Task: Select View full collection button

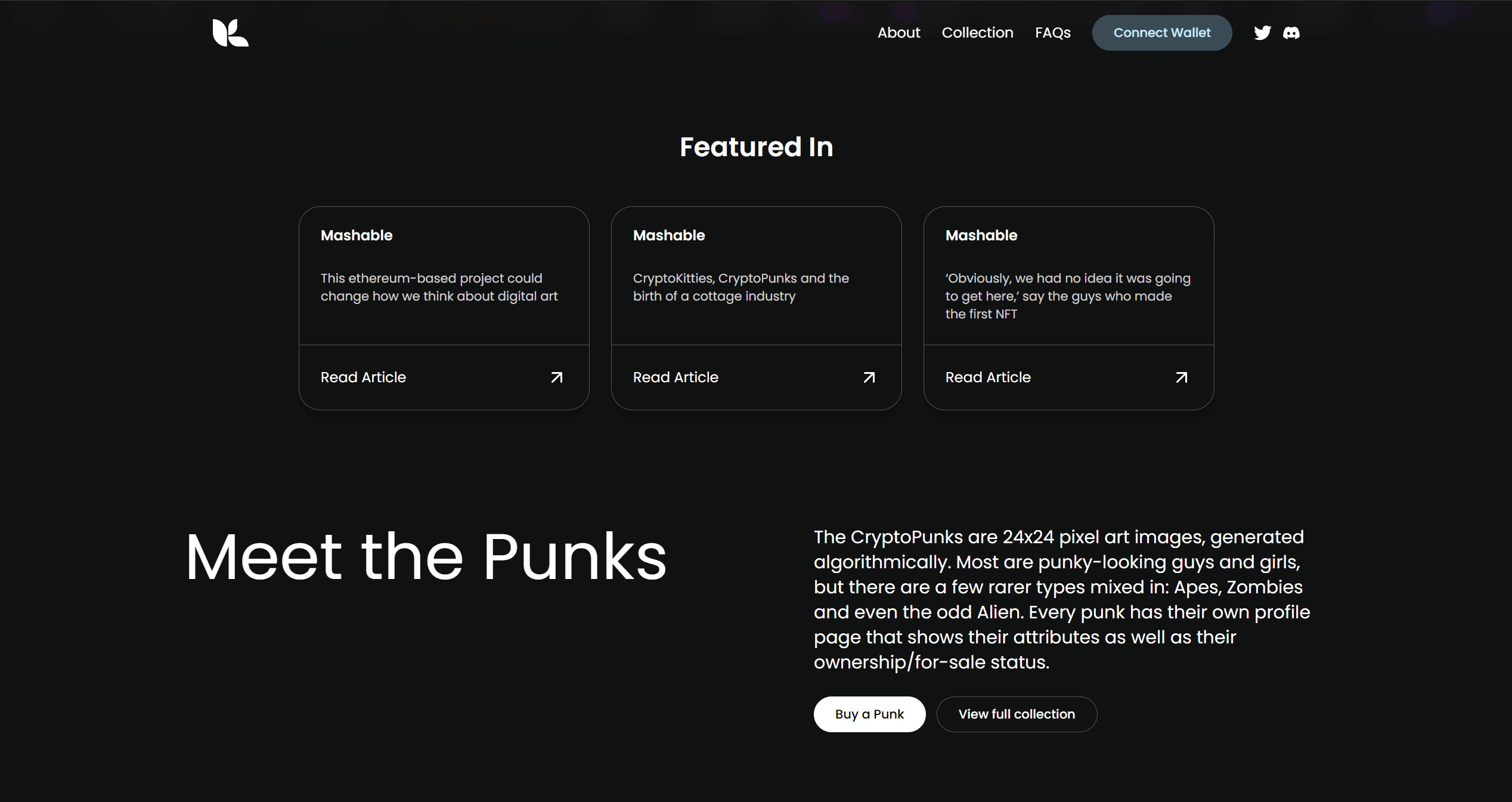Action: click(1017, 714)
